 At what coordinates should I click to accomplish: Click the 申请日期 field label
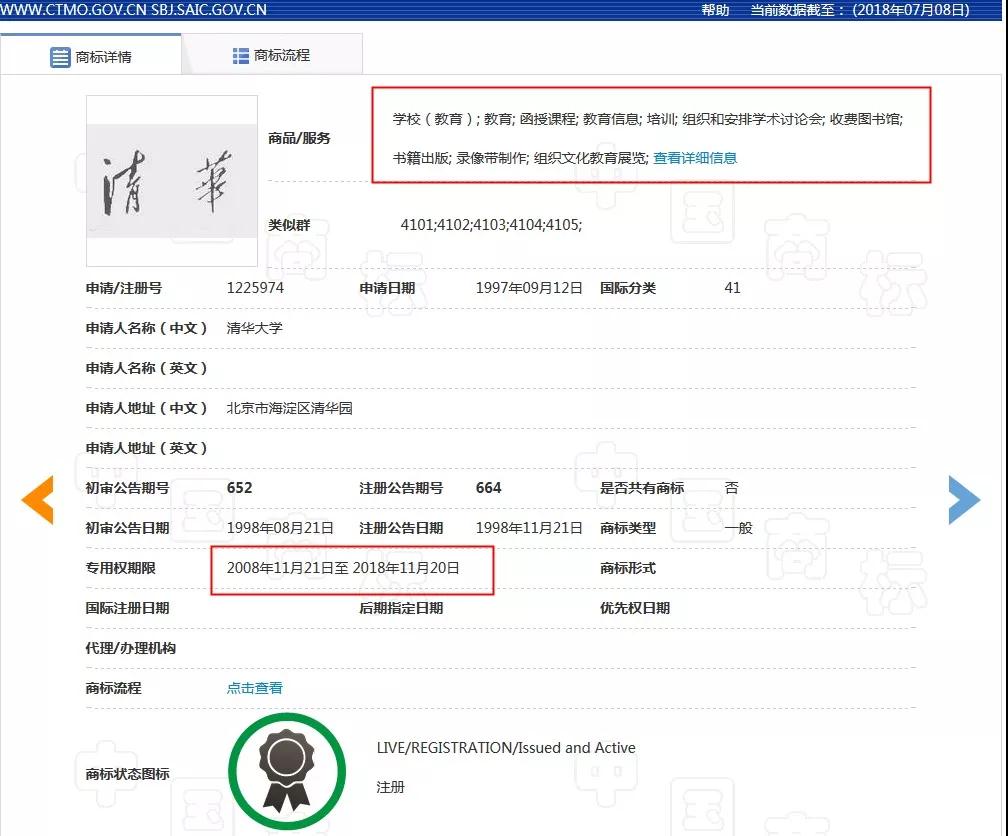point(387,288)
